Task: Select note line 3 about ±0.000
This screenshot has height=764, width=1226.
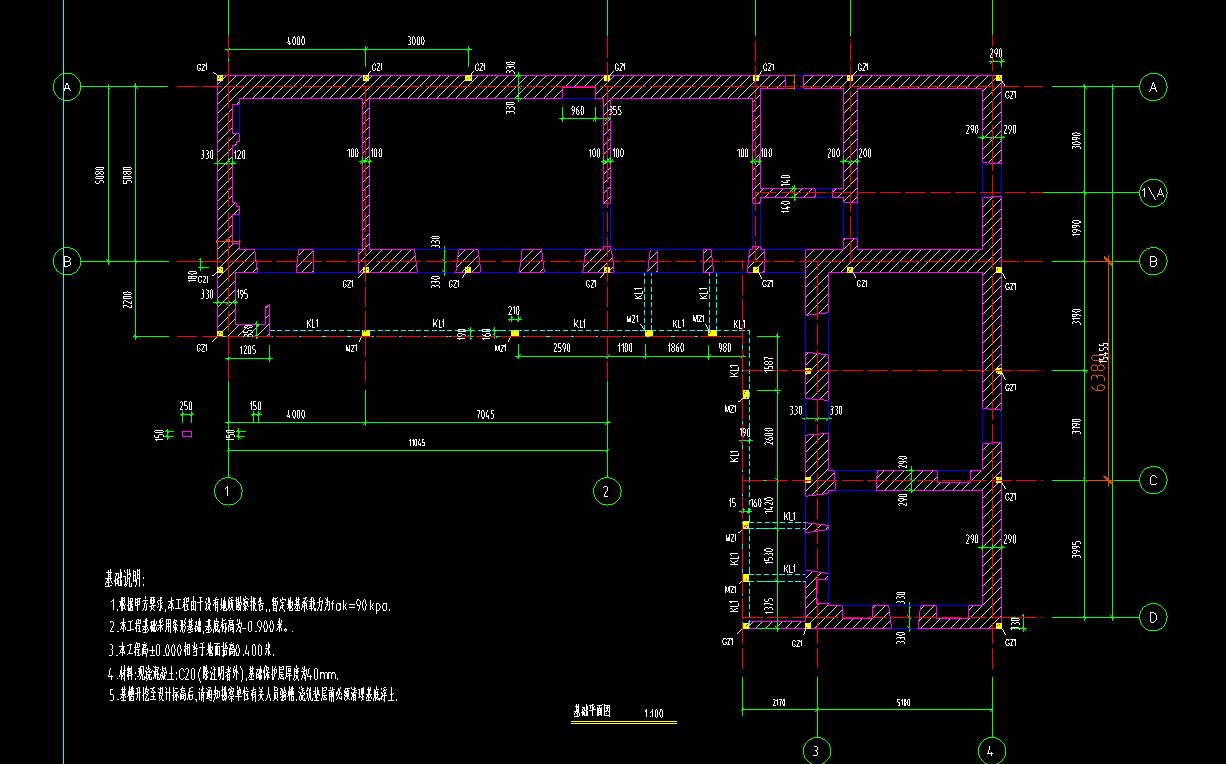Action: (192, 651)
